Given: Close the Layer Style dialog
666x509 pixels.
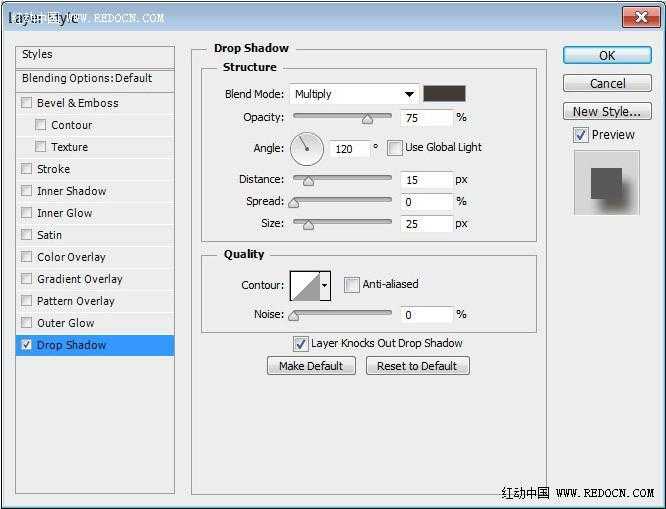Looking at the screenshot, I should [x=641, y=17].
